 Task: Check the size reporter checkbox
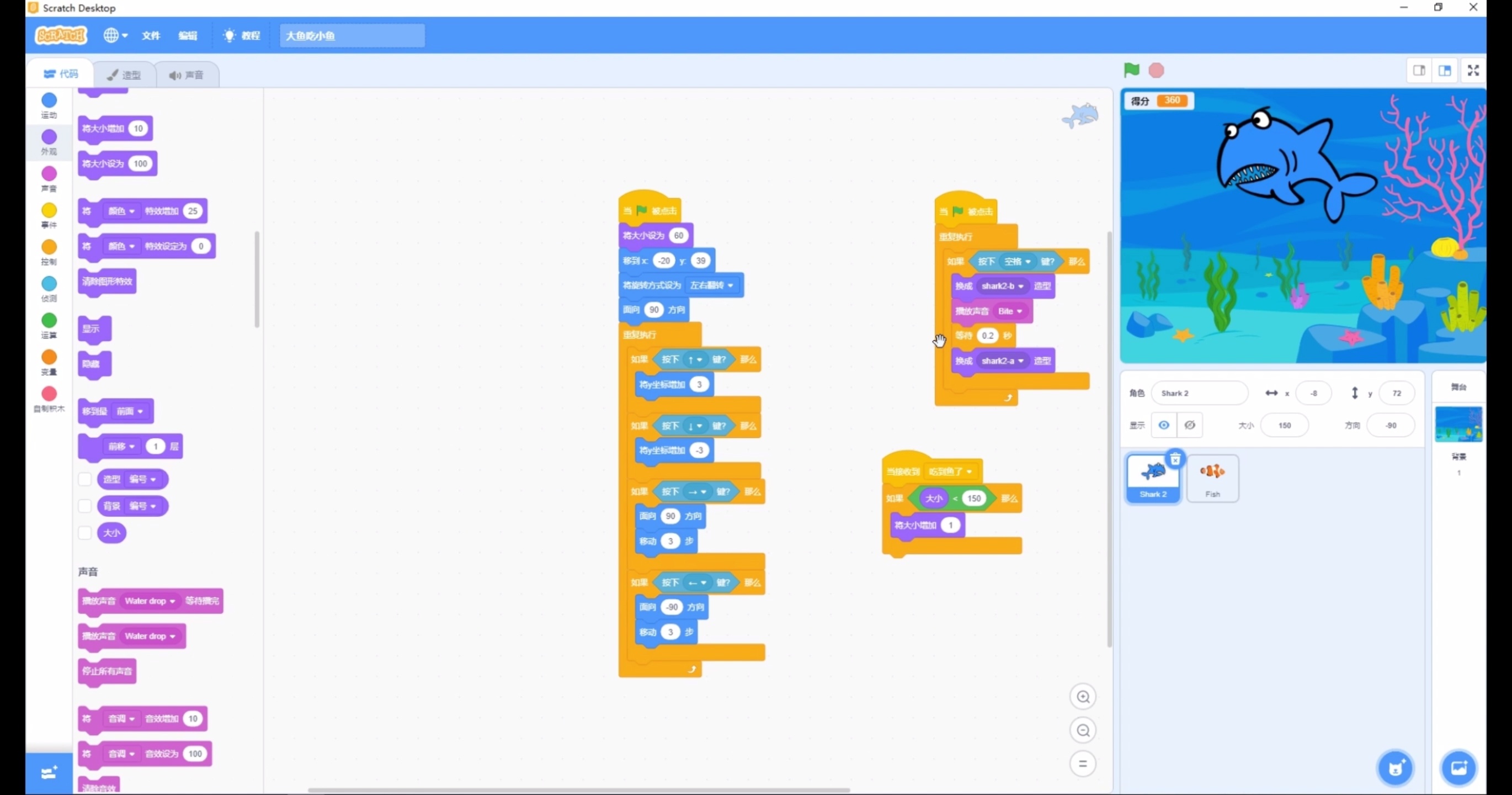point(85,533)
